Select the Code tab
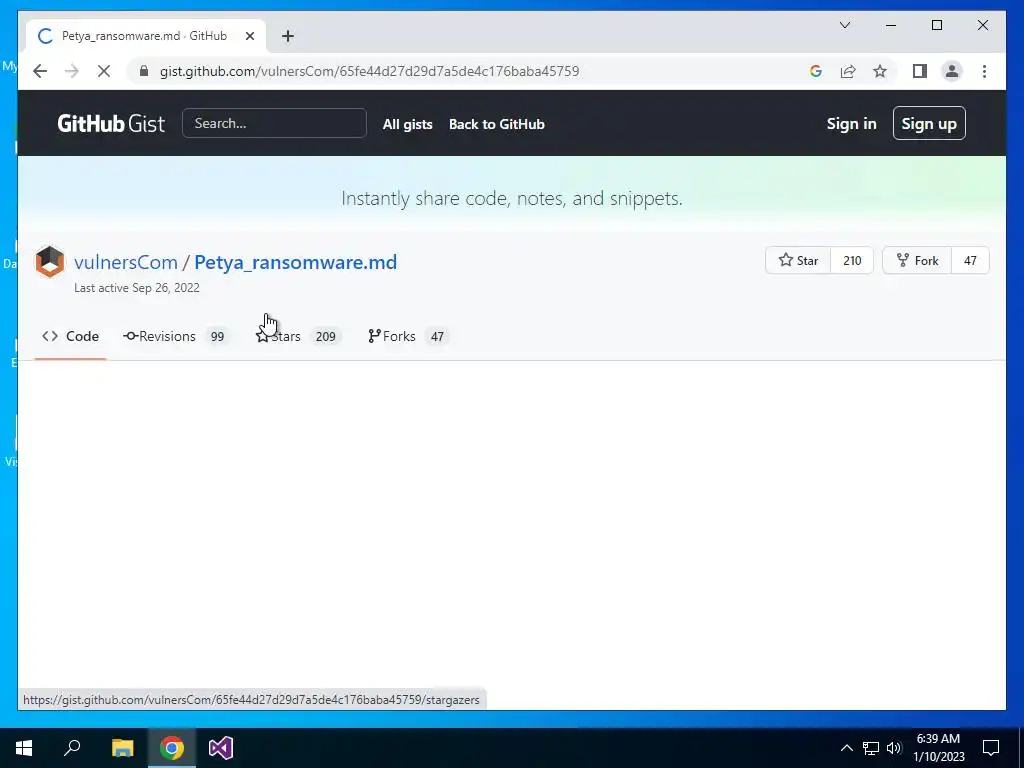The width and height of the screenshot is (1024, 768). pos(71,336)
